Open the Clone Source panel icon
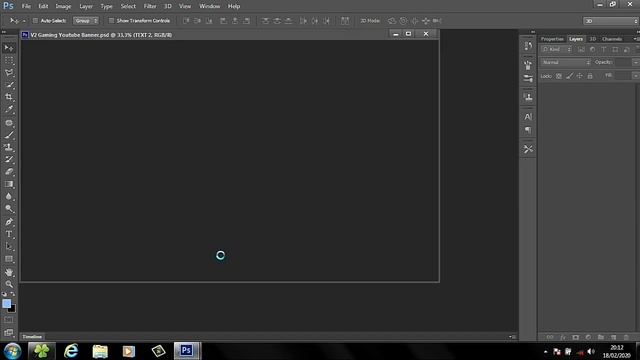Screen dimensions: 640x360 coord(528,97)
